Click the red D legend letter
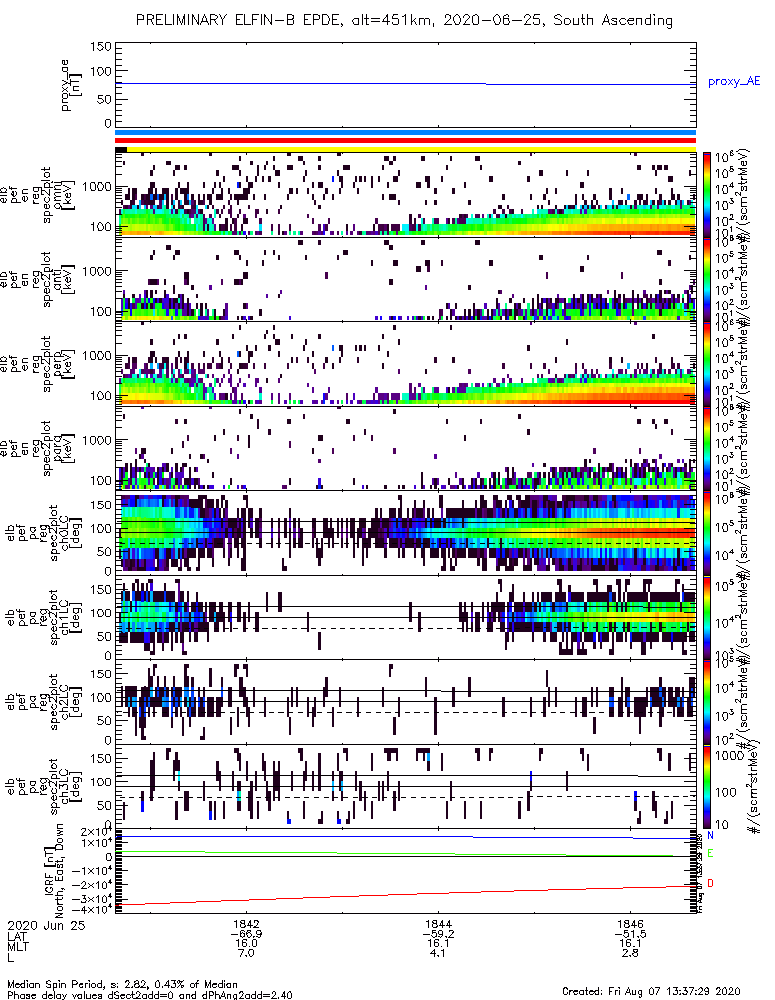775x1000 pixels. click(x=711, y=883)
